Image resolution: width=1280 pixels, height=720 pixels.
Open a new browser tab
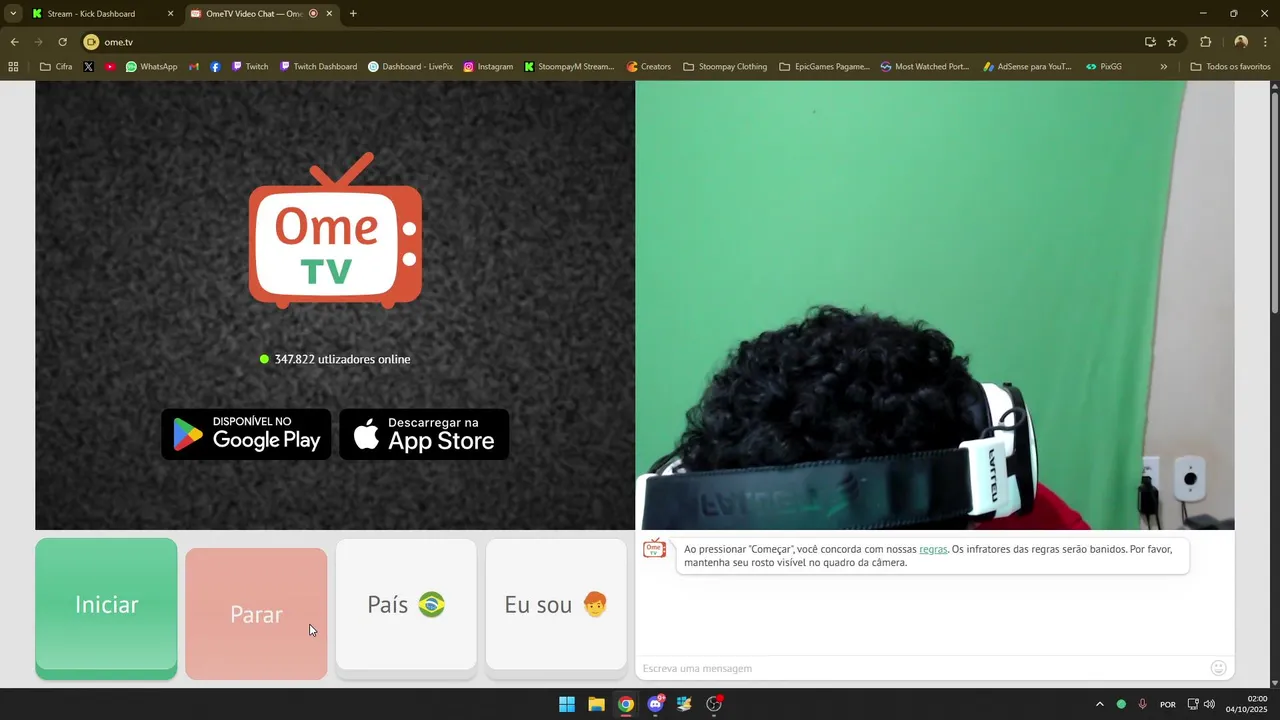pyautogui.click(x=353, y=14)
